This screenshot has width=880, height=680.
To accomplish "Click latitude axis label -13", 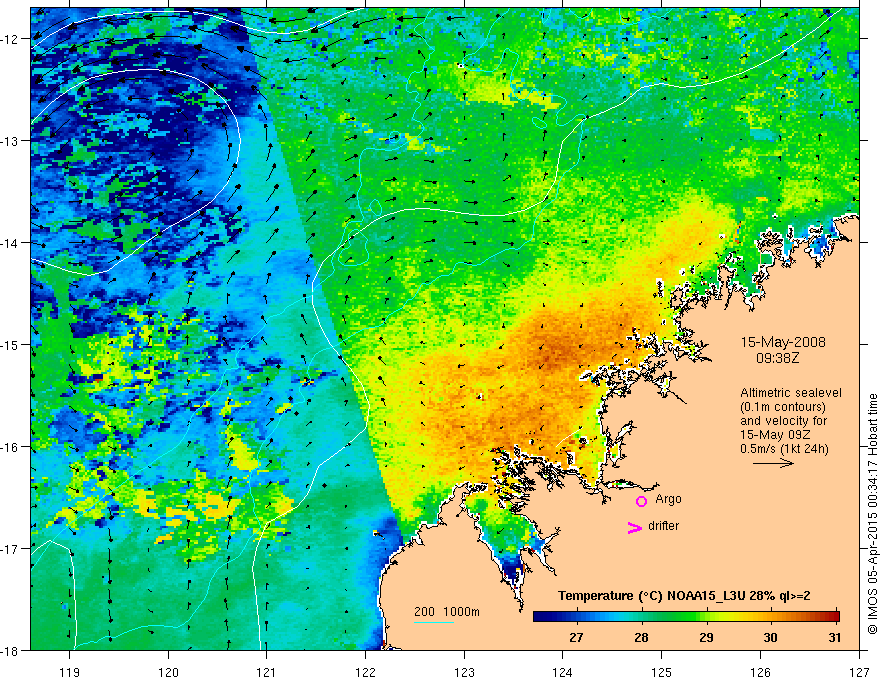I will (11, 141).
